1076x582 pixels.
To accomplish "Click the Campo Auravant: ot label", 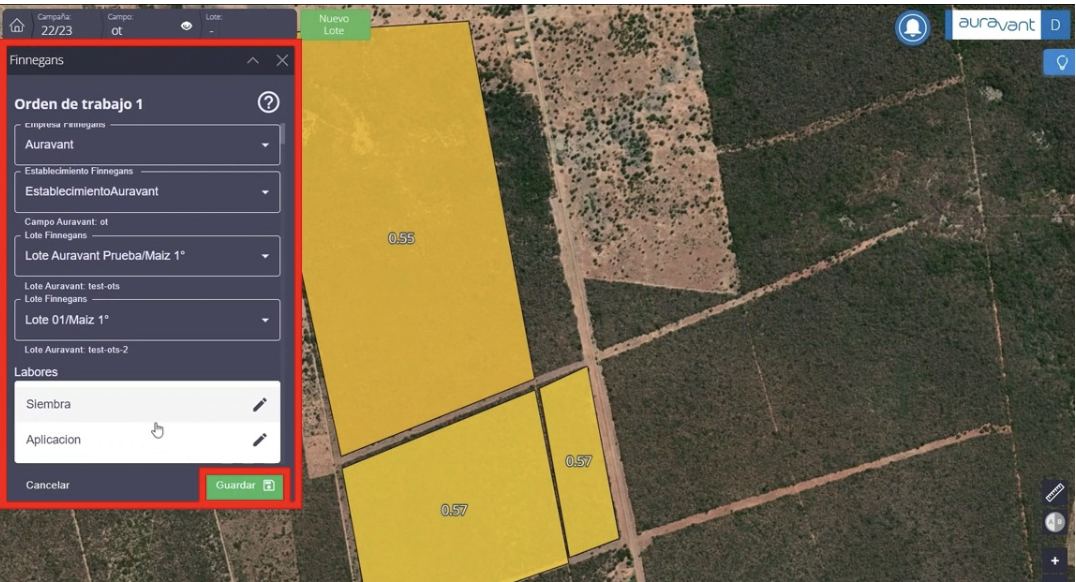I will pos(66,222).
